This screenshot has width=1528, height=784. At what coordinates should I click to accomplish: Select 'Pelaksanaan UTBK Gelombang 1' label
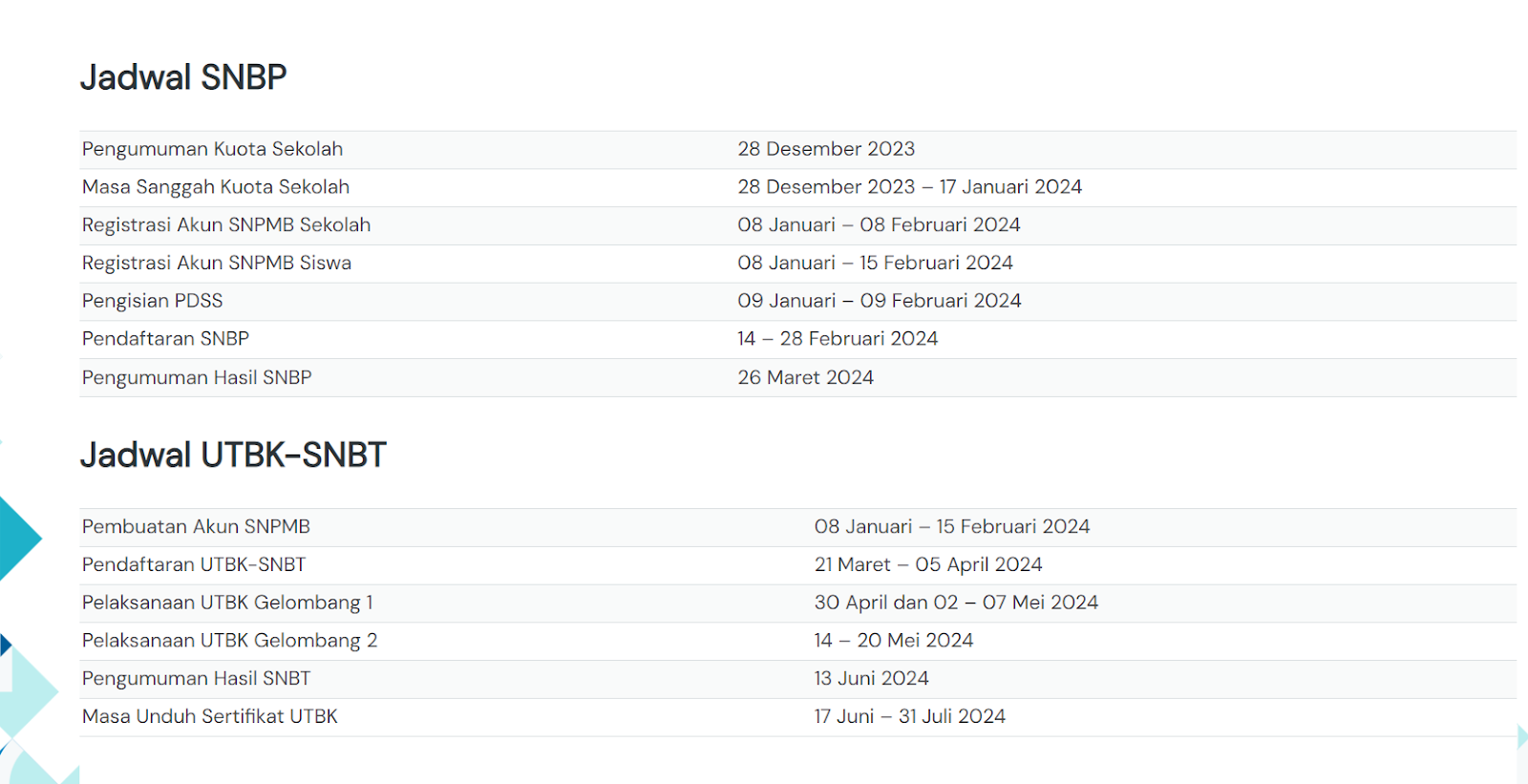pyautogui.click(x=227, y=603)
